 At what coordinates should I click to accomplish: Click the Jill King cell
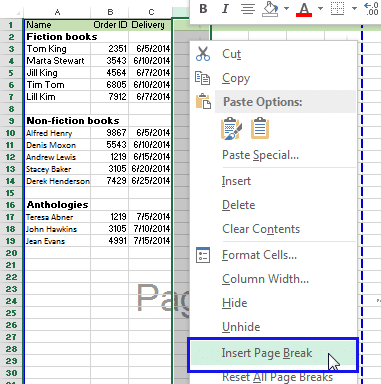[58, 73]
